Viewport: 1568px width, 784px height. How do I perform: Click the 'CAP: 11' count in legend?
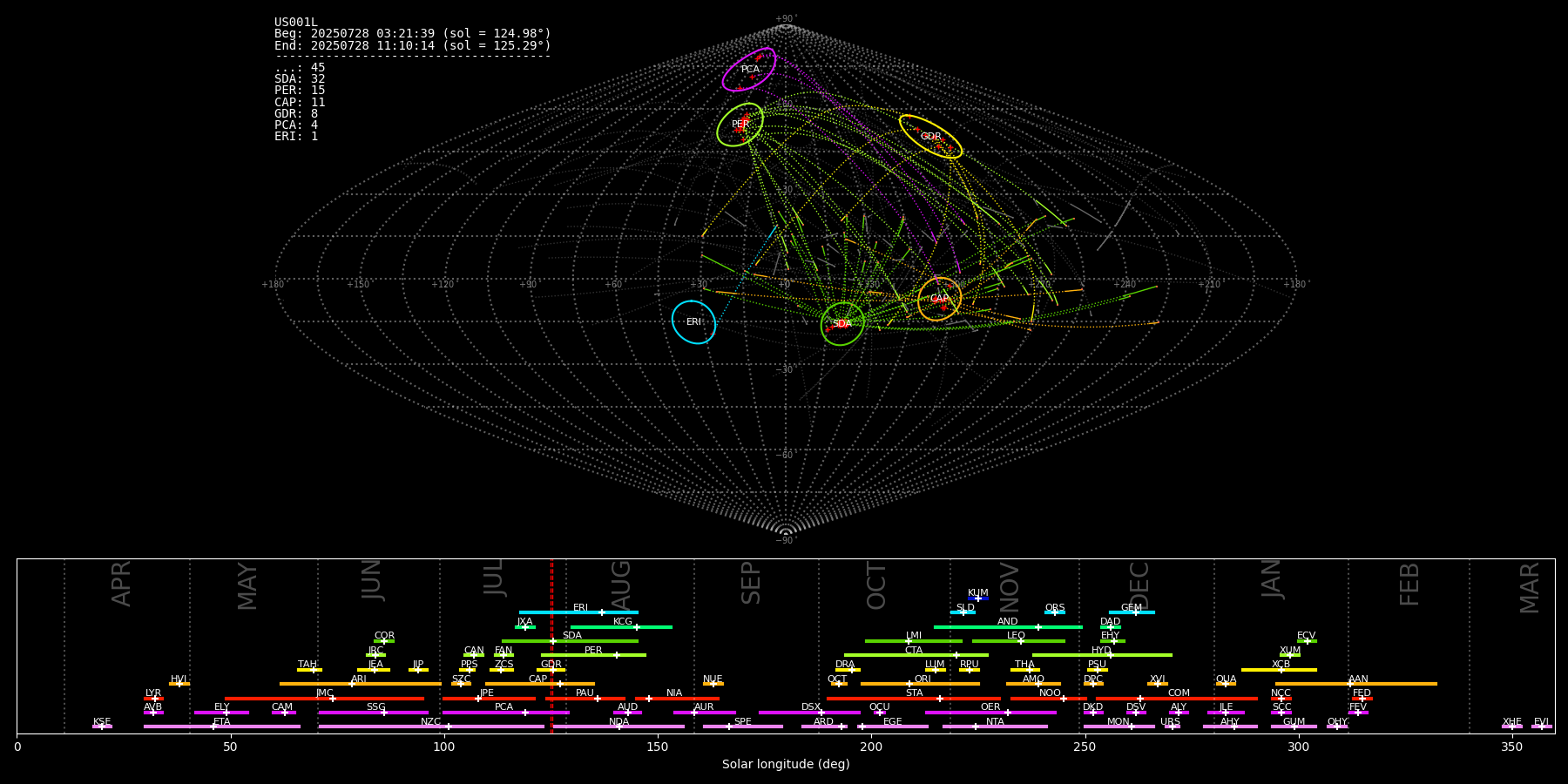(x=300, y=103)
